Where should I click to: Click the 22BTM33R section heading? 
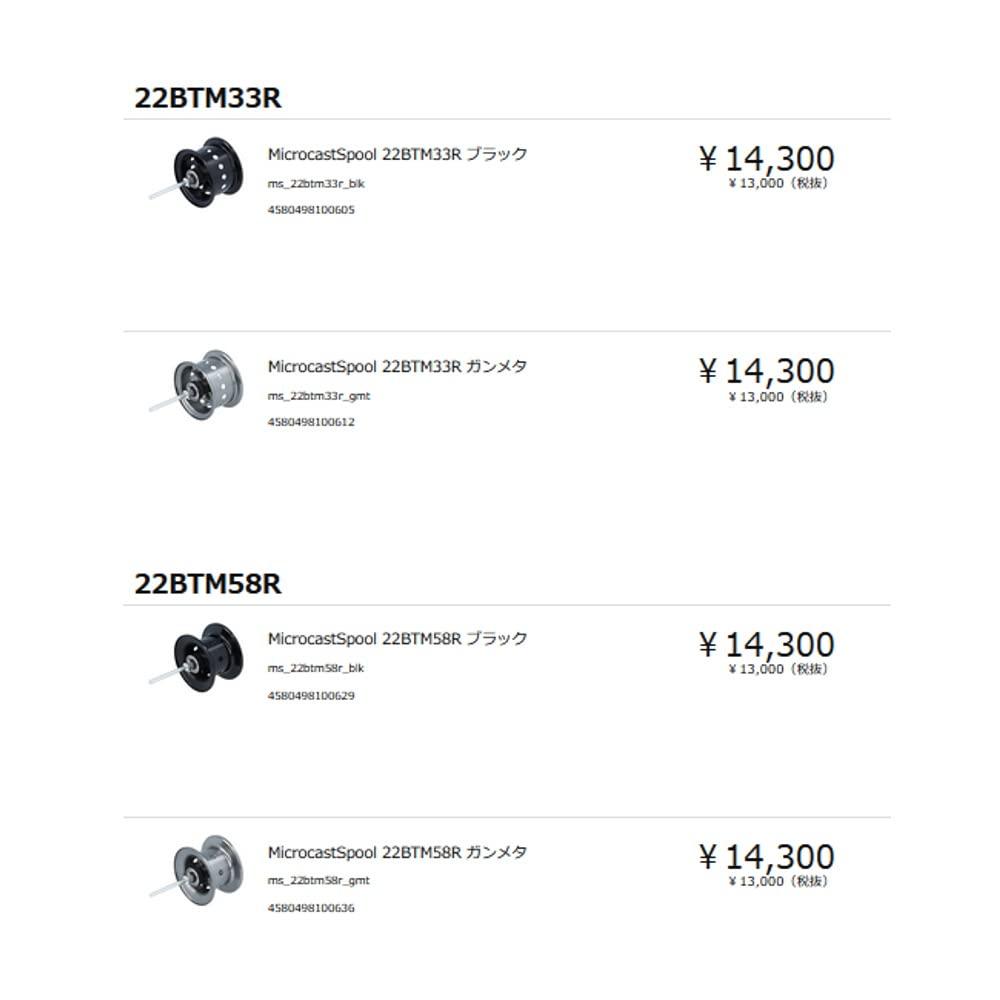[208, 98]
